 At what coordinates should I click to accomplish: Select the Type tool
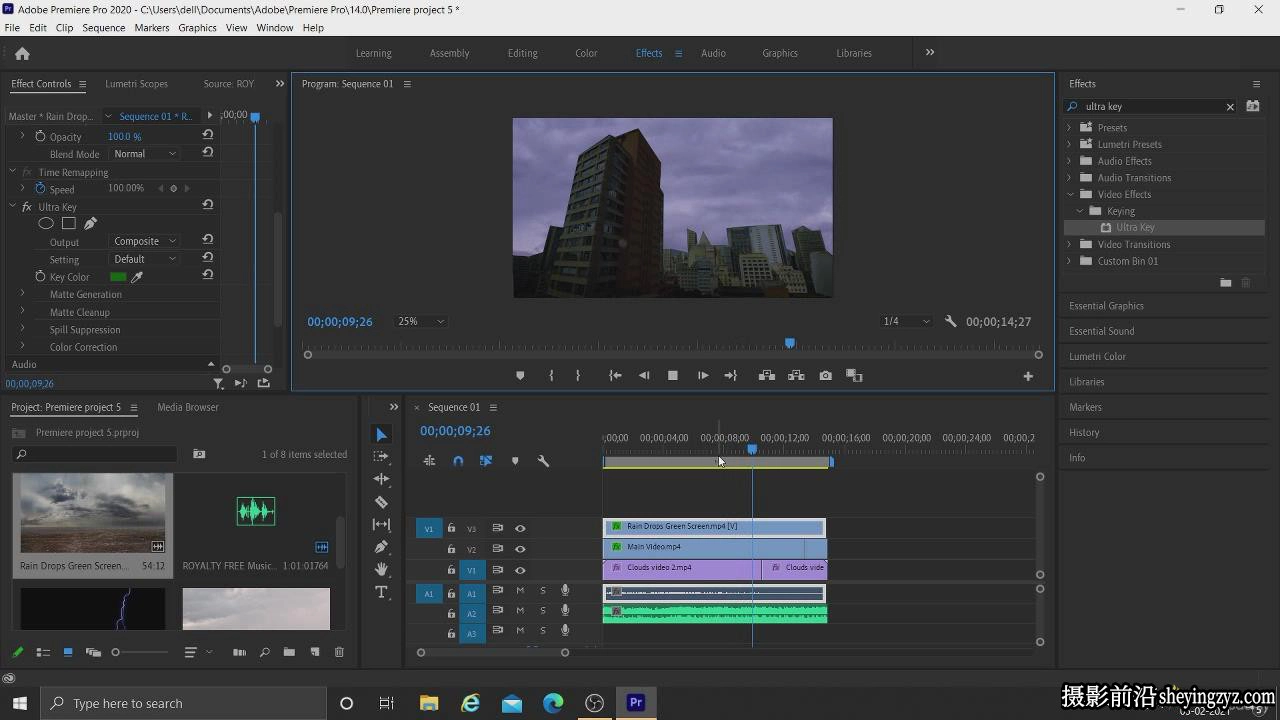pyautogui.click(x=381, y=592)
